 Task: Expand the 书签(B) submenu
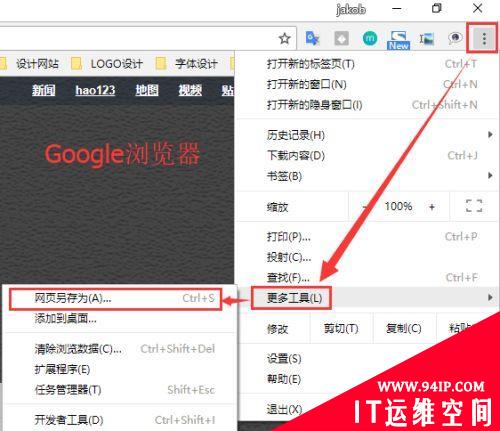[368, 176]
